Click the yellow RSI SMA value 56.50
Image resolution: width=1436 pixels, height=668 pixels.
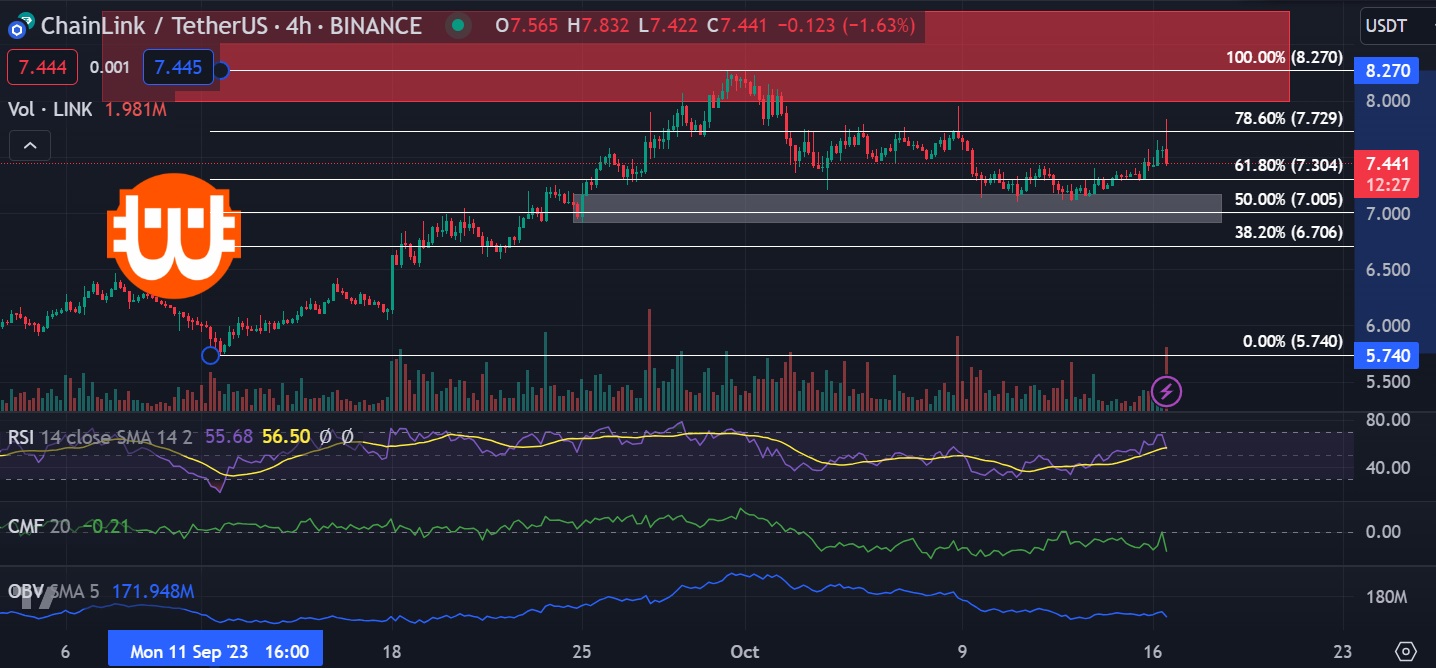[286, 436]
